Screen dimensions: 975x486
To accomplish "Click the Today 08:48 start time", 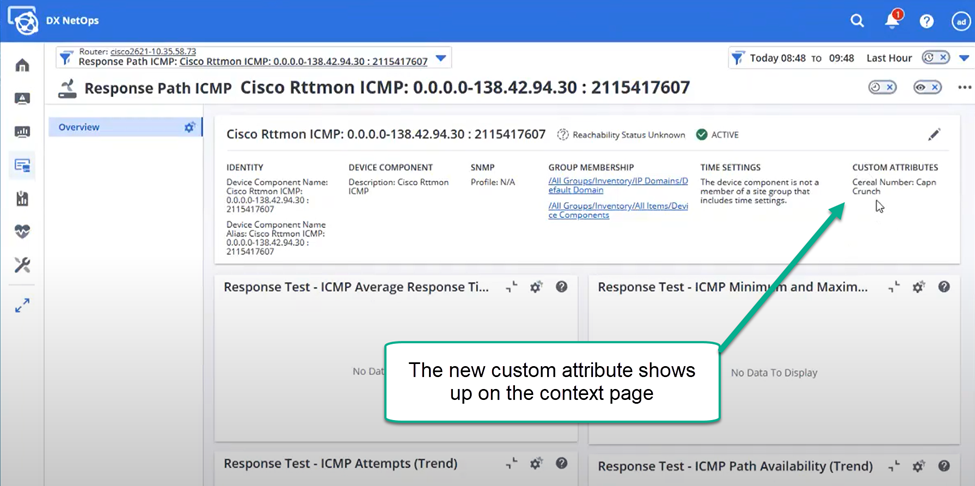I will tap(777, 58).
